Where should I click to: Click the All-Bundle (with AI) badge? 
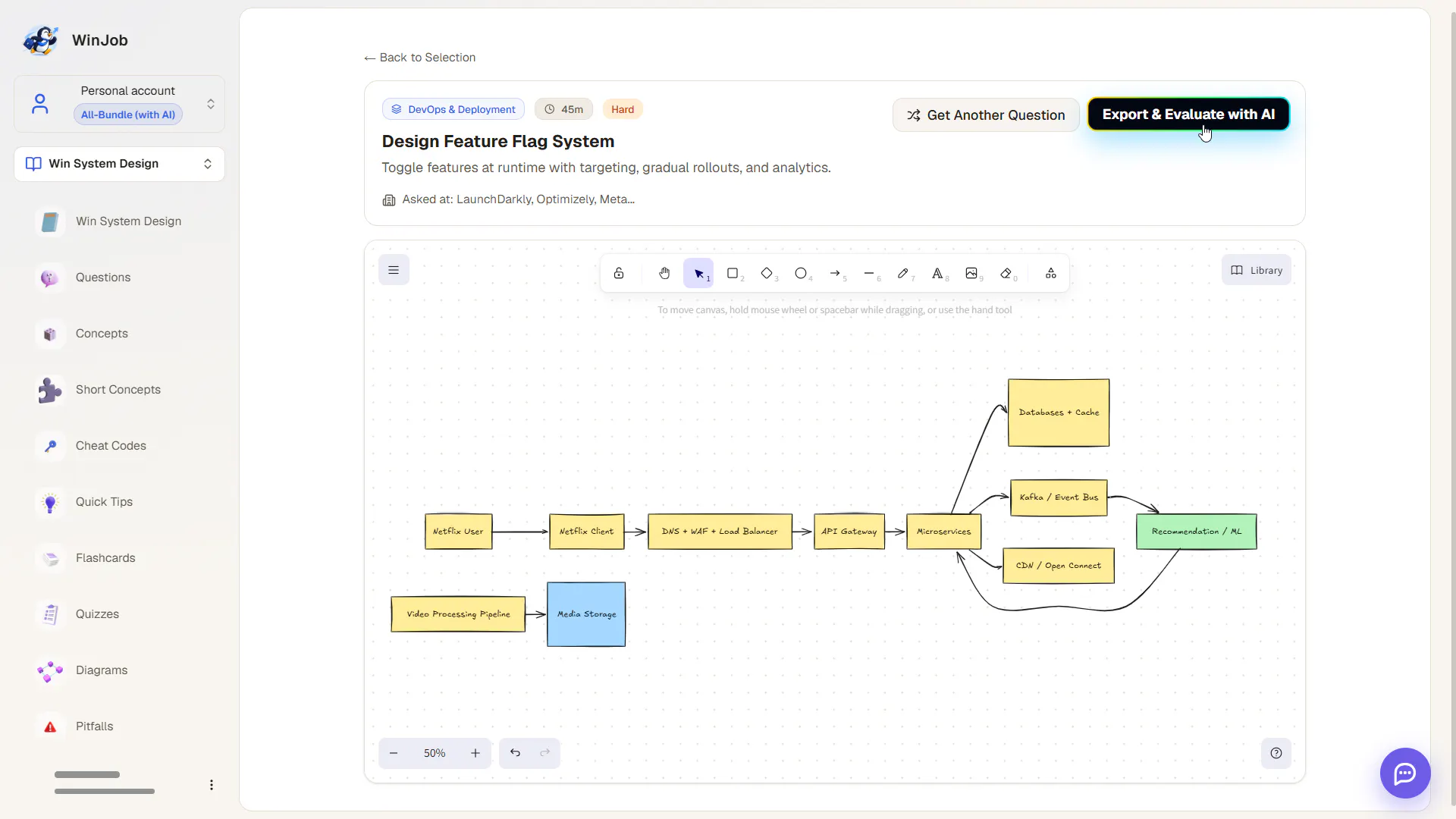128,115
